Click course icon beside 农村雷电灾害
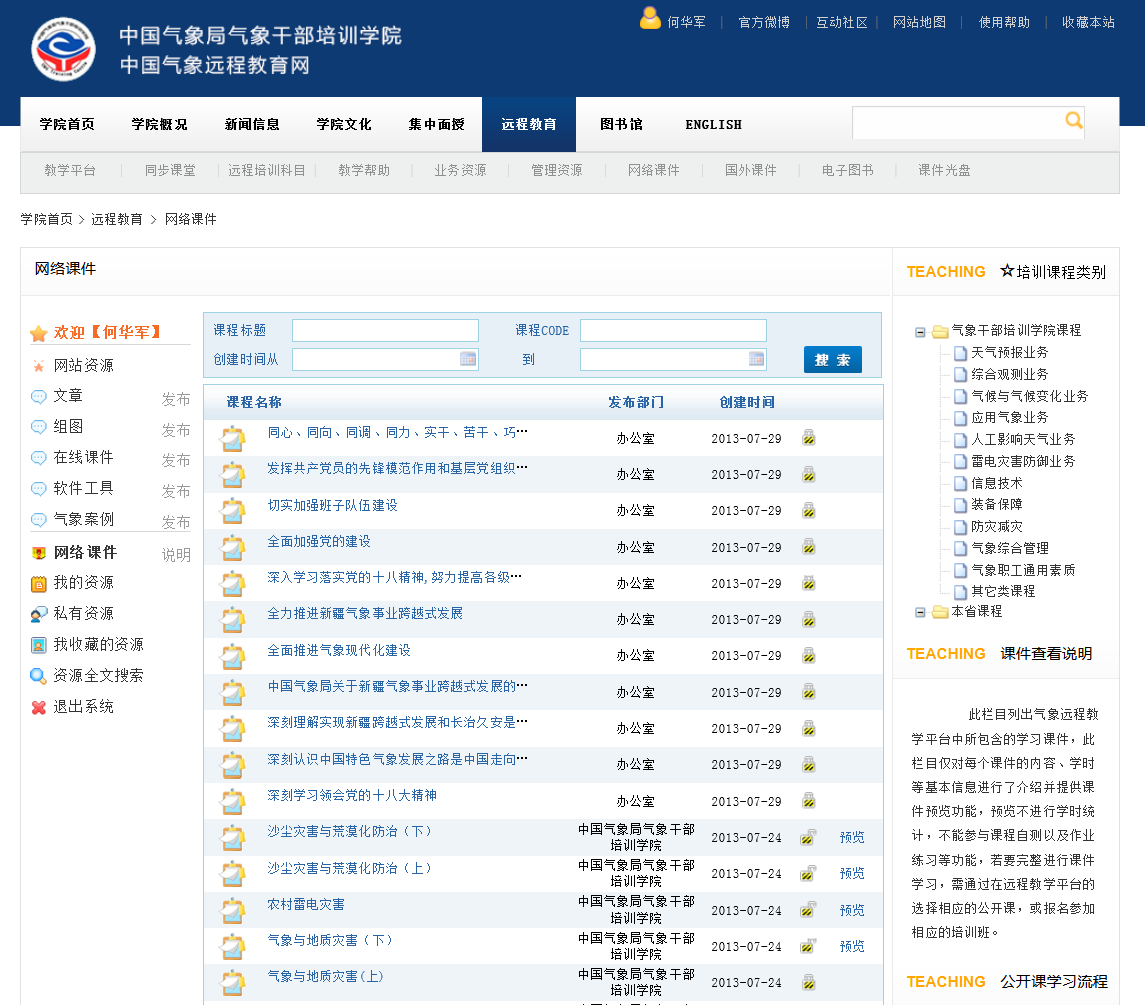This screenshot has width=1145, height=1005. coord(233,910)
